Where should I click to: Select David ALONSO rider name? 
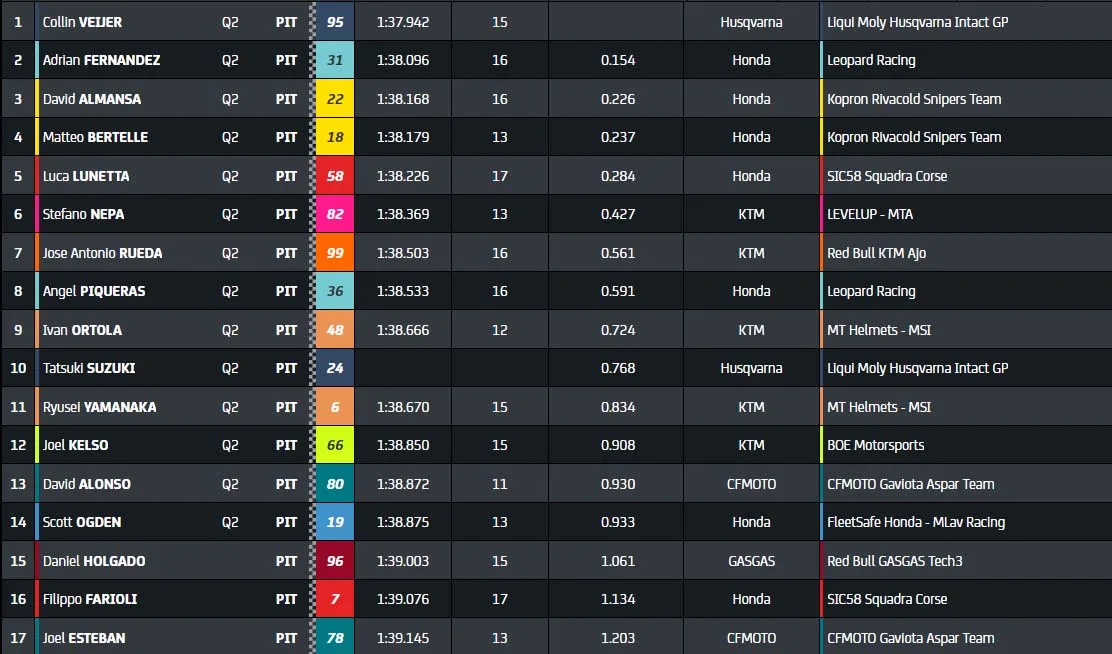(x=87, y=484)
